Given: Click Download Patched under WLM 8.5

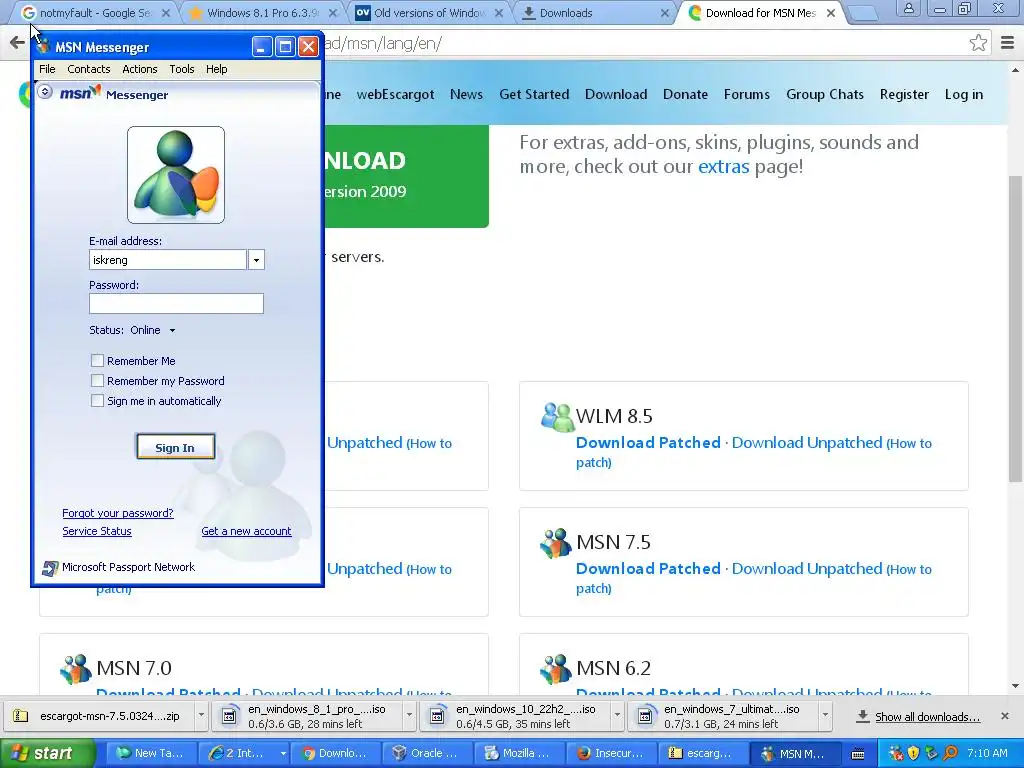Looking at the screenshot, I should click(648, 443).
